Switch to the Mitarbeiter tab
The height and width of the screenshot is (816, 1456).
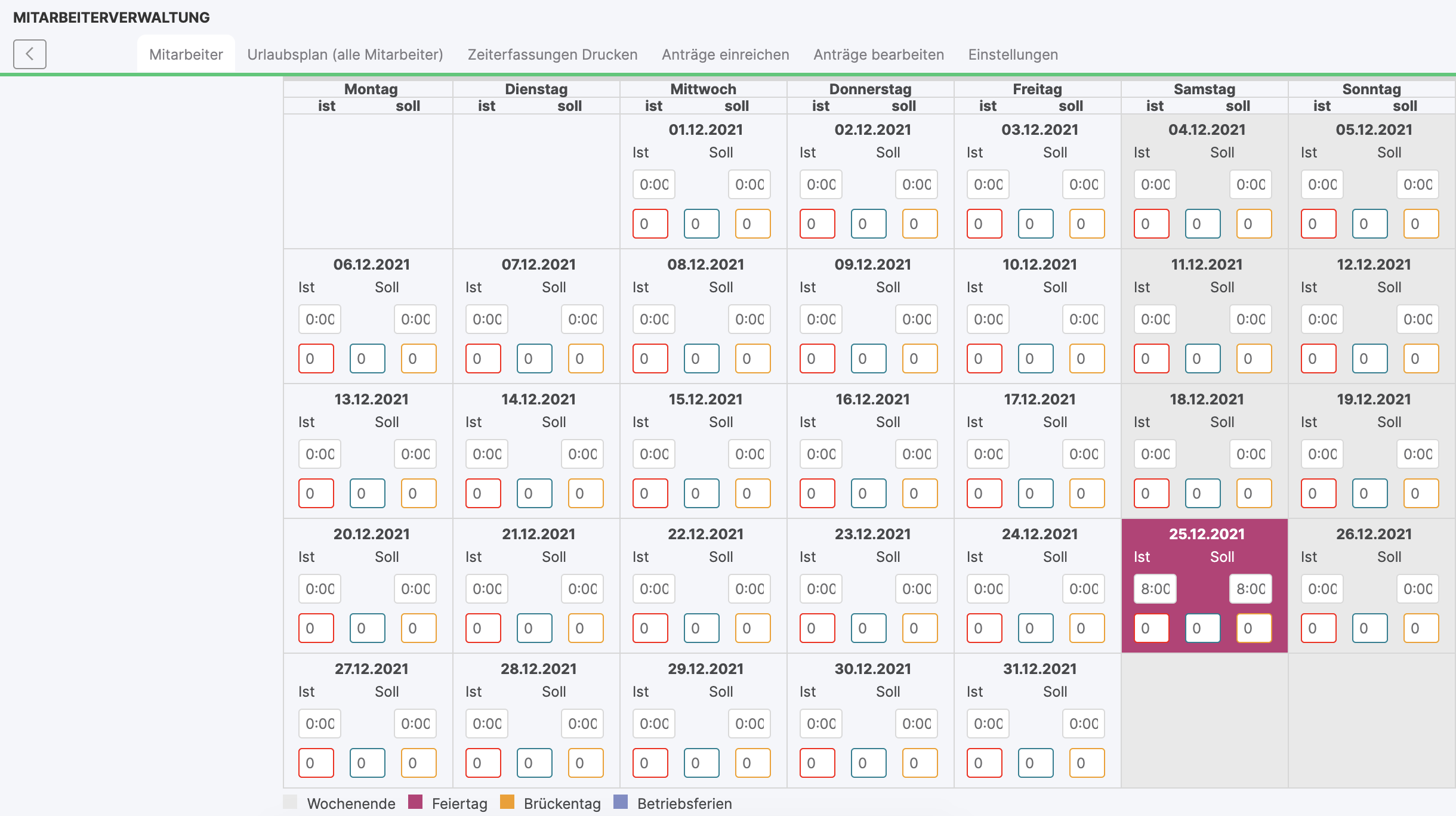186,54
